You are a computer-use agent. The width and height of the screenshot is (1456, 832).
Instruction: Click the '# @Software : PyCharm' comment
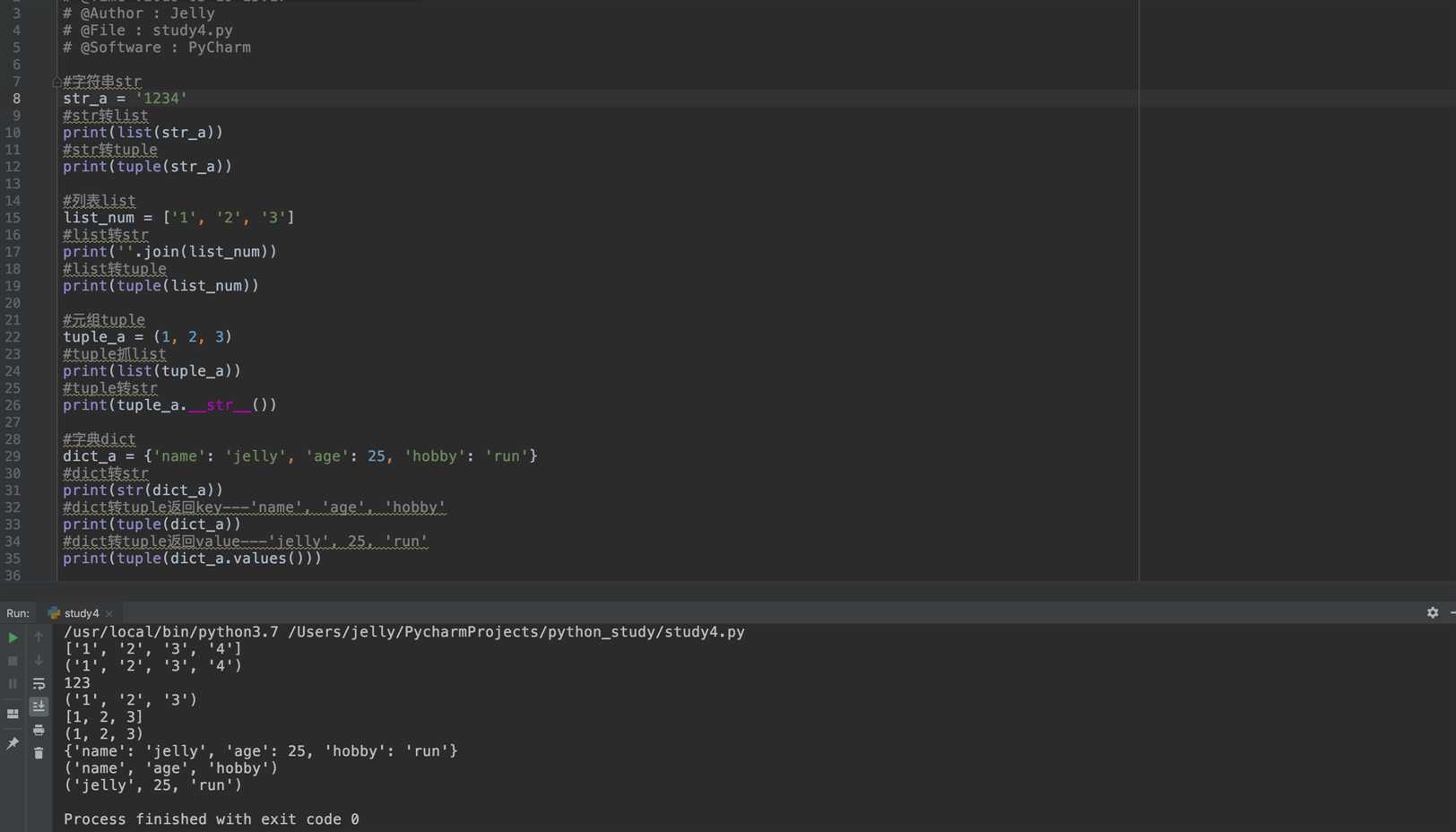tap(156, 48)
